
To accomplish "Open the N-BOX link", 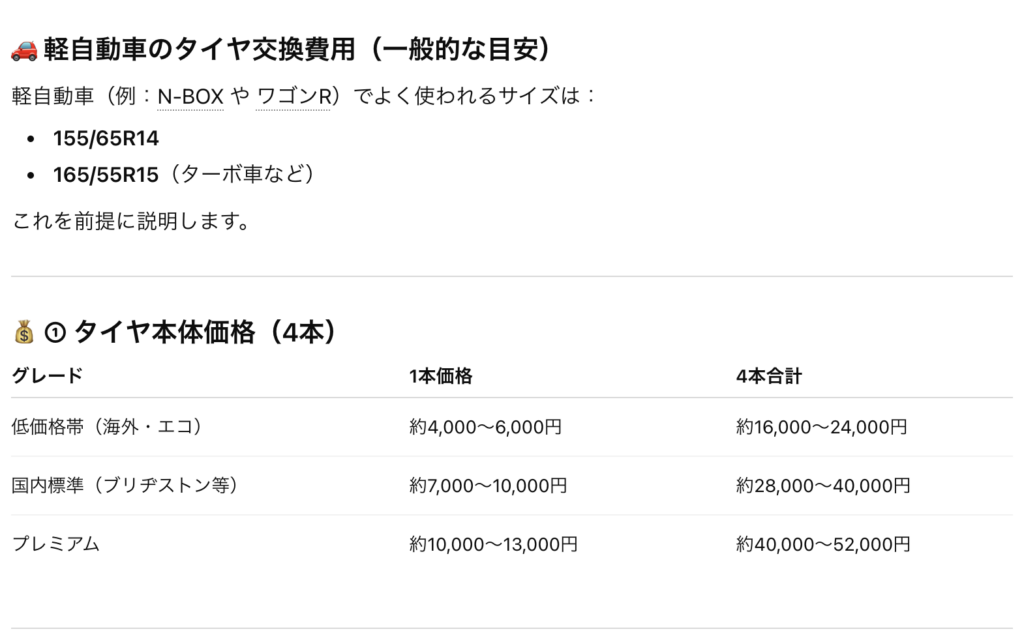I will click(190, 97).
